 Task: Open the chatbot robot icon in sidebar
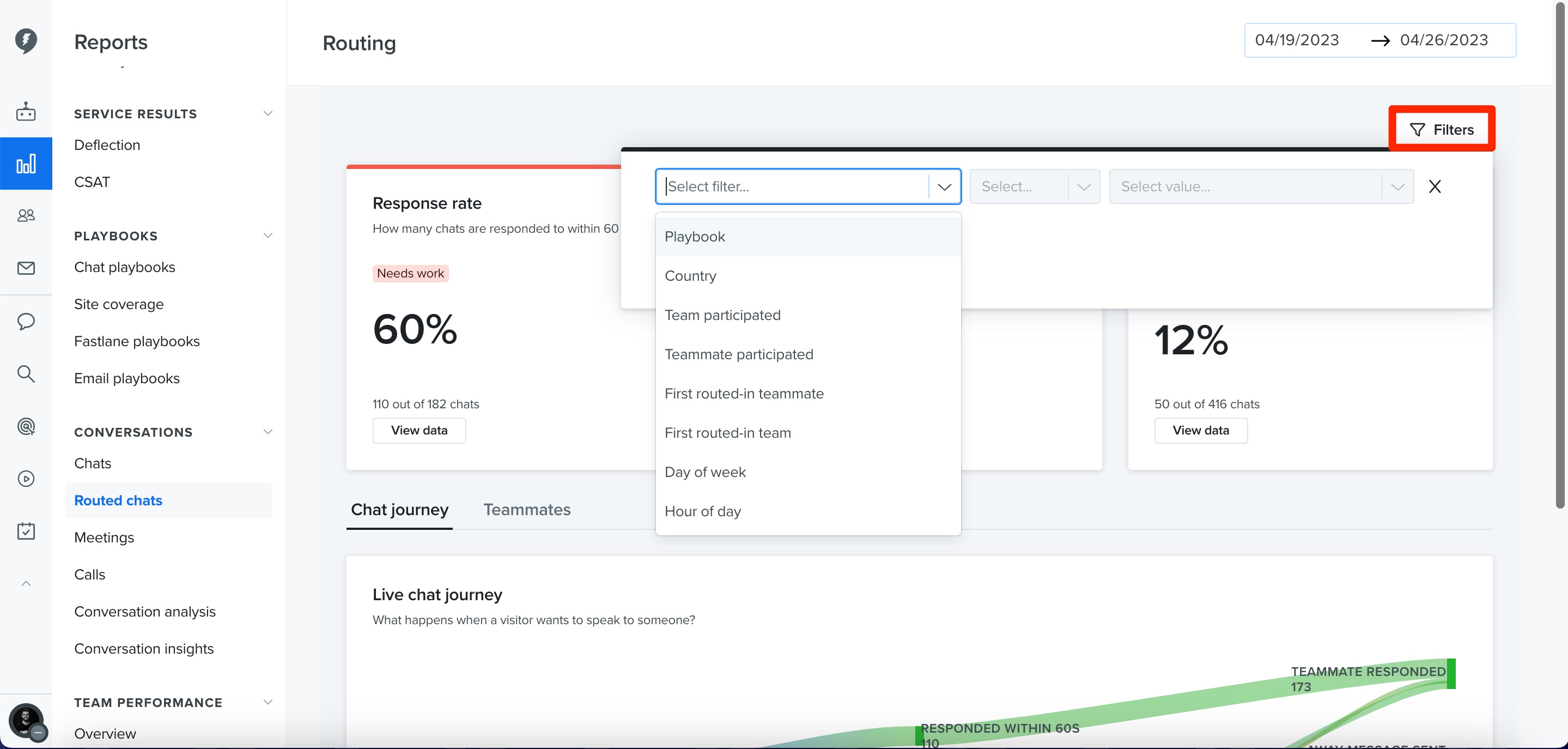click(x=26, y=111)
